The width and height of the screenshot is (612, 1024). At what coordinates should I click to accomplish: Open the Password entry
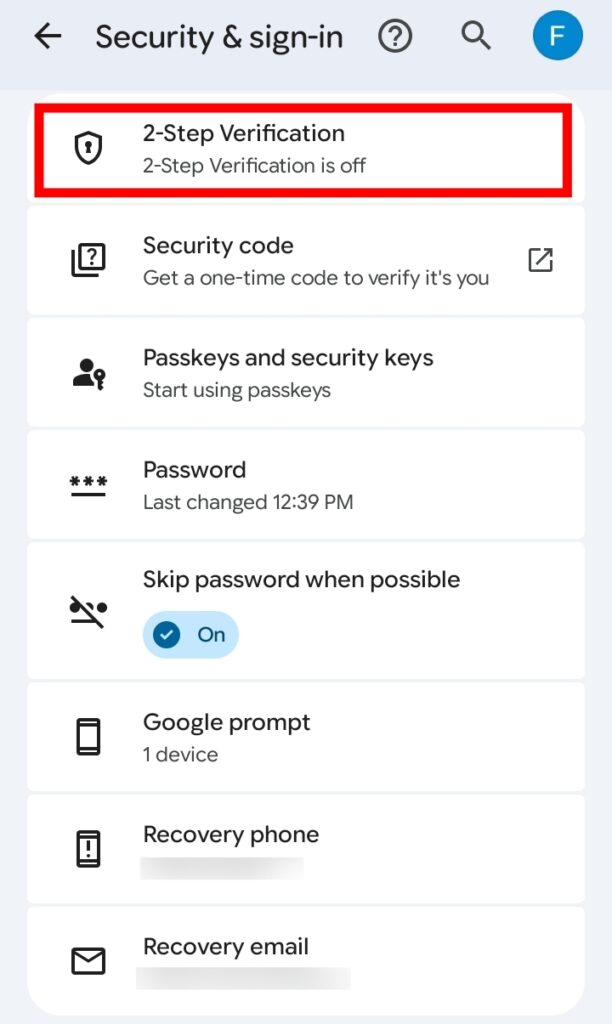click(x=300, y=485)
